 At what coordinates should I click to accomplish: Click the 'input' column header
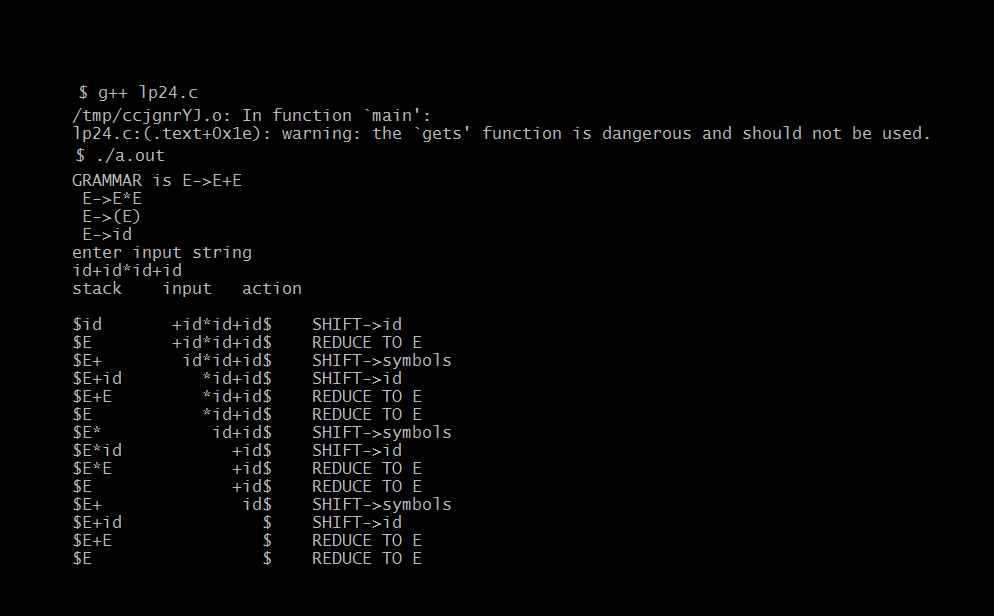click(186, 289)
